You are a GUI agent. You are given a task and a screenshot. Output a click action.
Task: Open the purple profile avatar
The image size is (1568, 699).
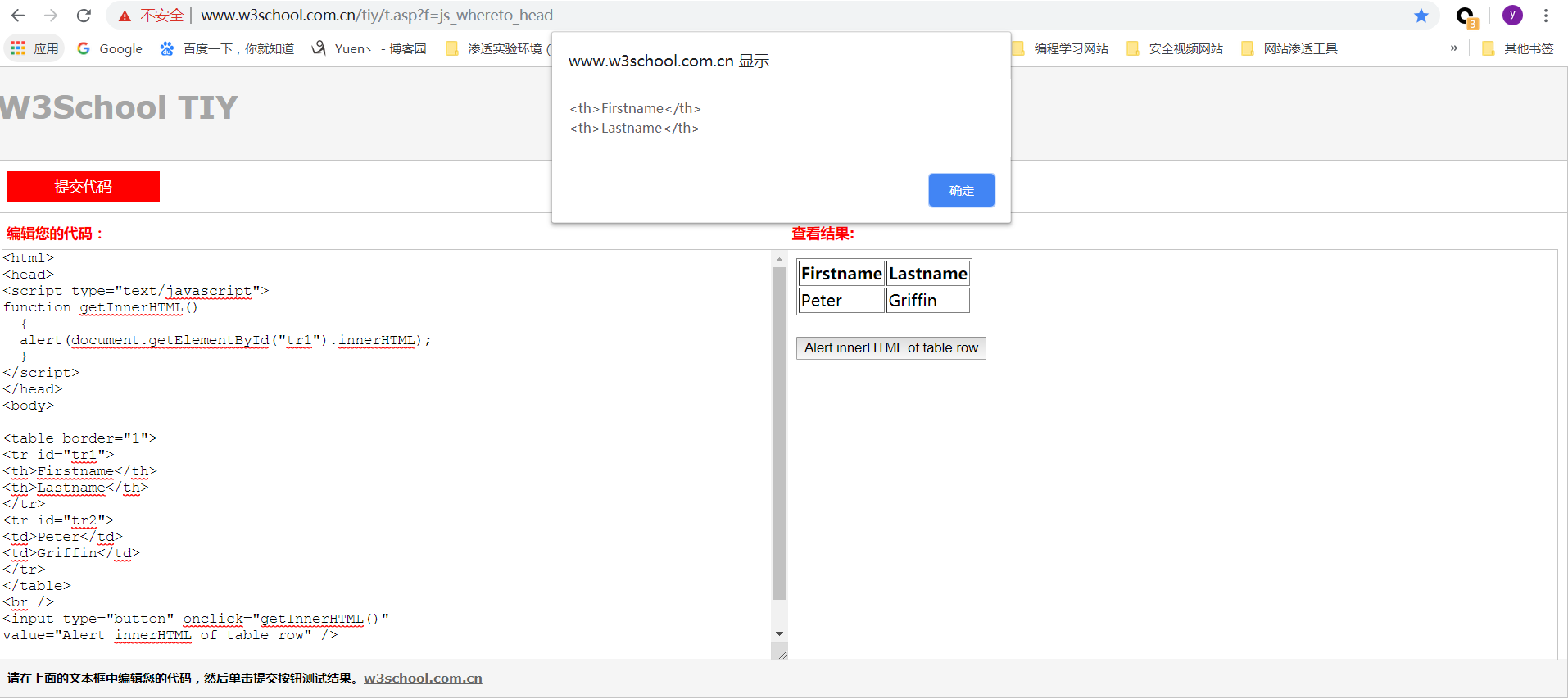tap(1512, 16)
